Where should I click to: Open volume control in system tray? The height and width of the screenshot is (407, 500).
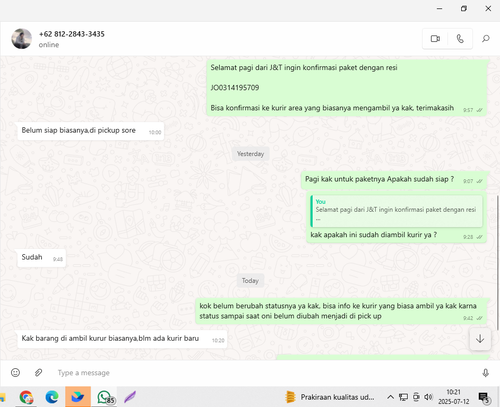pos(428,397)
